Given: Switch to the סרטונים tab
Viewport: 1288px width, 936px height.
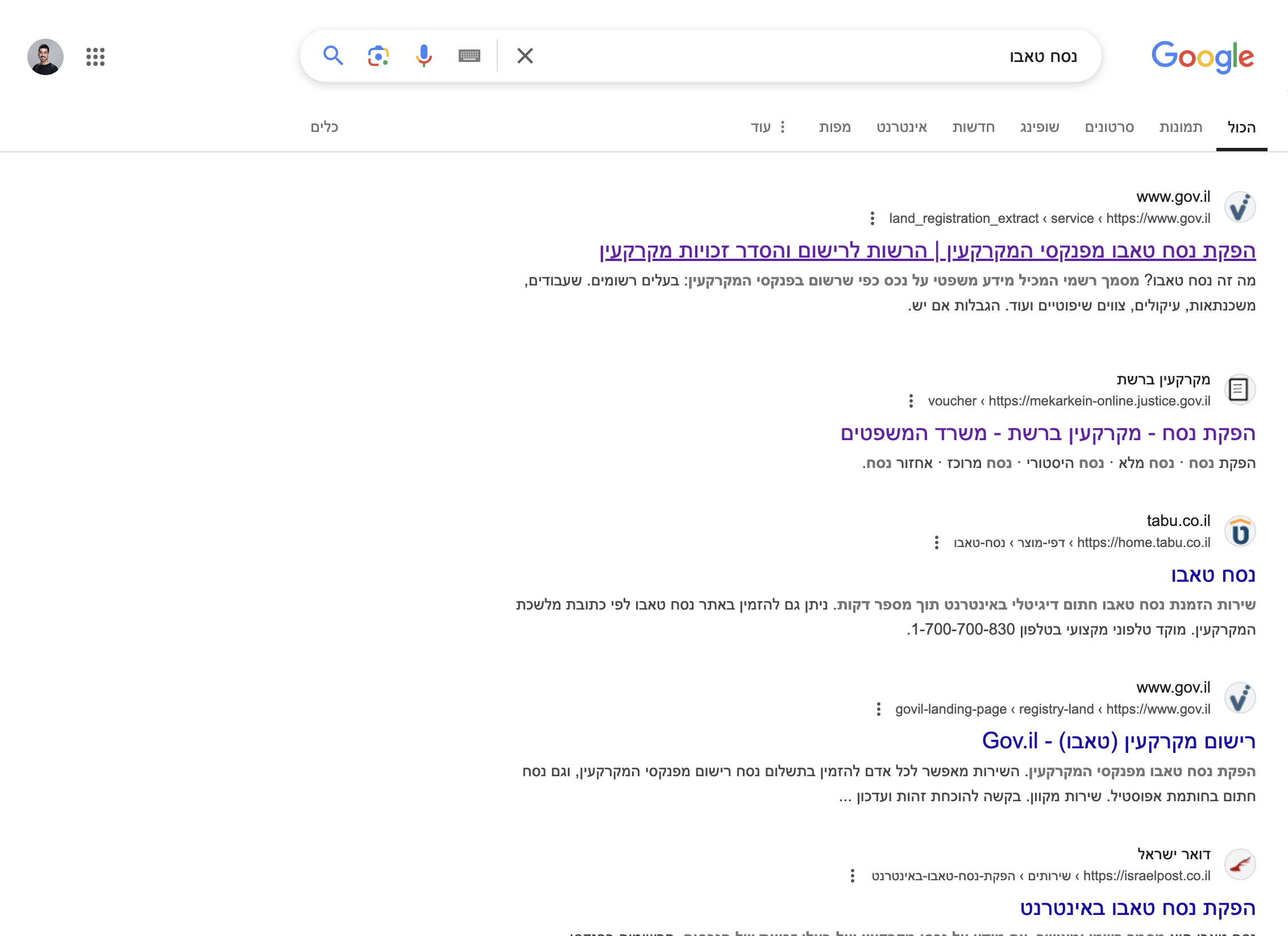Looking at the screenshot, I should pos(1109,127).
